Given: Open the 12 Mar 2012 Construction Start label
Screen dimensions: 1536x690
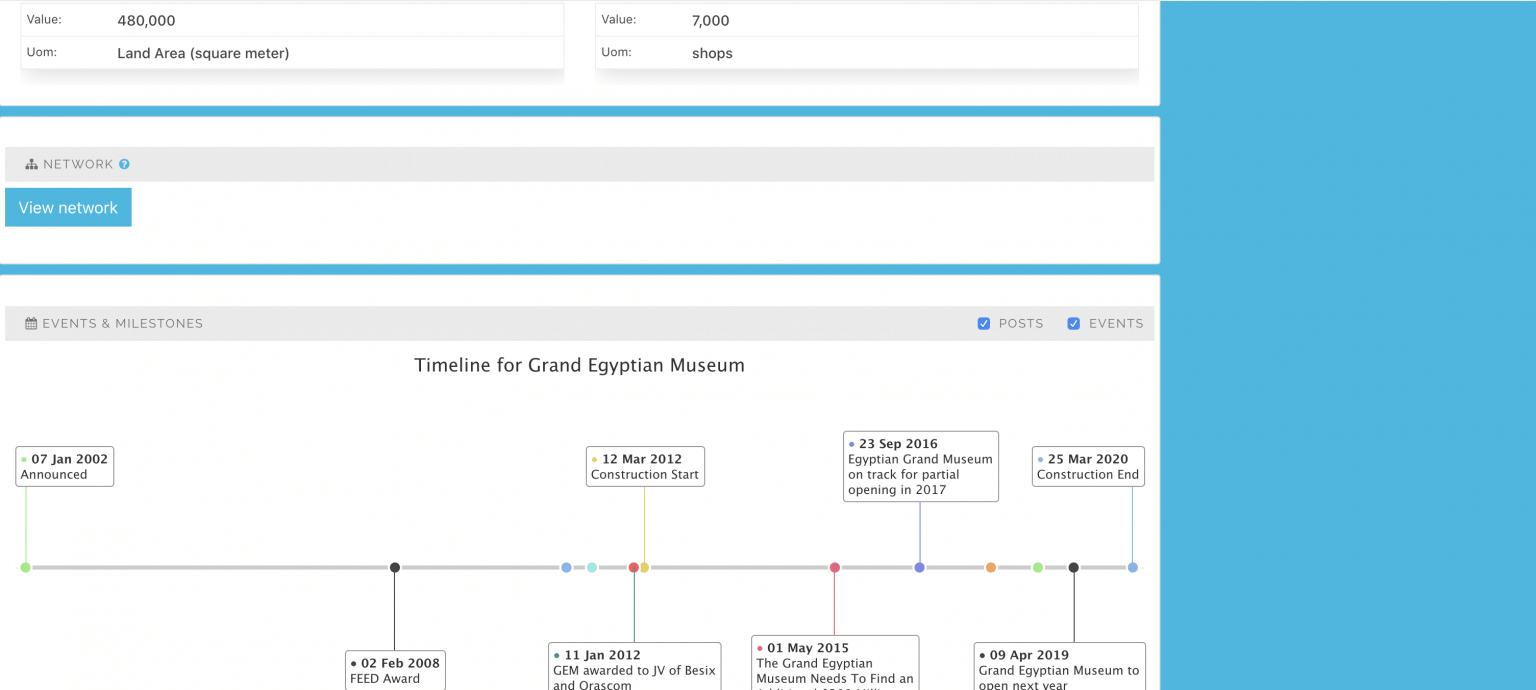Looking at the screenshot, I should pos(645,466).
